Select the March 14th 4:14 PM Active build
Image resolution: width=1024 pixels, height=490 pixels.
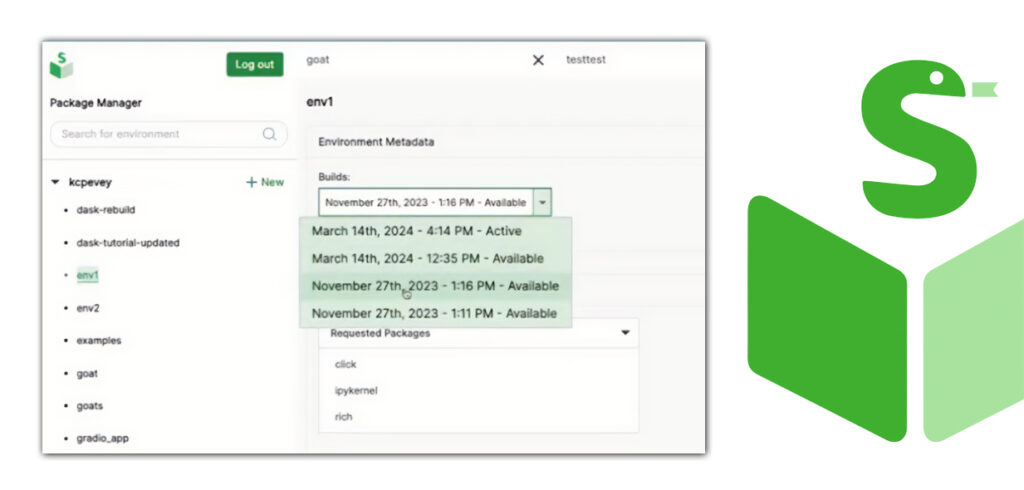pos(436,231)
